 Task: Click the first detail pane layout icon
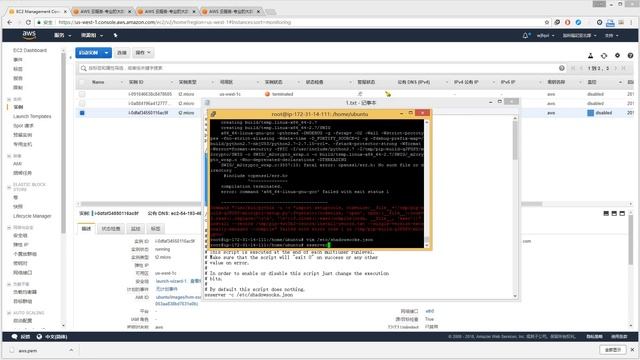pyautogui.click(x=606, y=213)
